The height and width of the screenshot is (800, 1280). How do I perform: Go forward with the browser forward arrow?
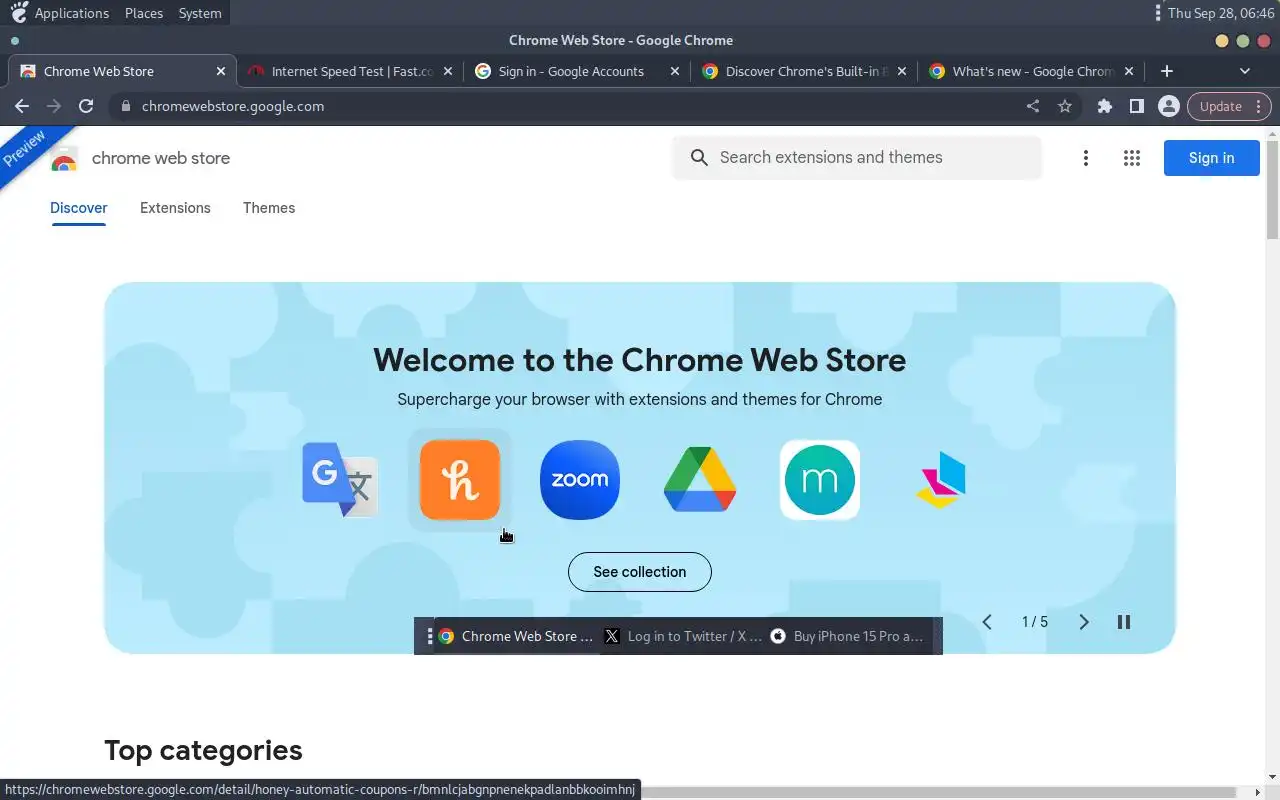tap(54, 106)
